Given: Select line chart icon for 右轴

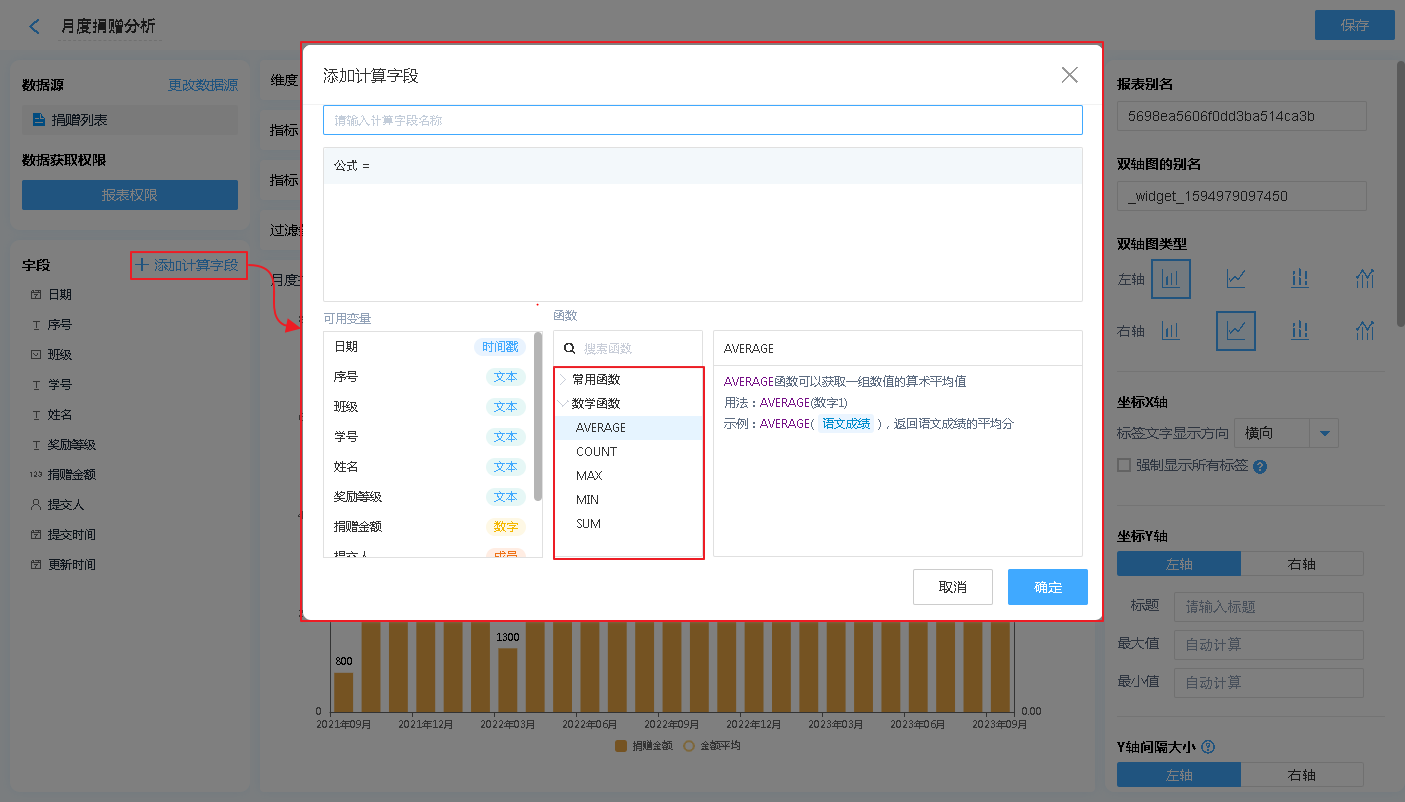Looking at the screenshot, I should point(1236,330).
